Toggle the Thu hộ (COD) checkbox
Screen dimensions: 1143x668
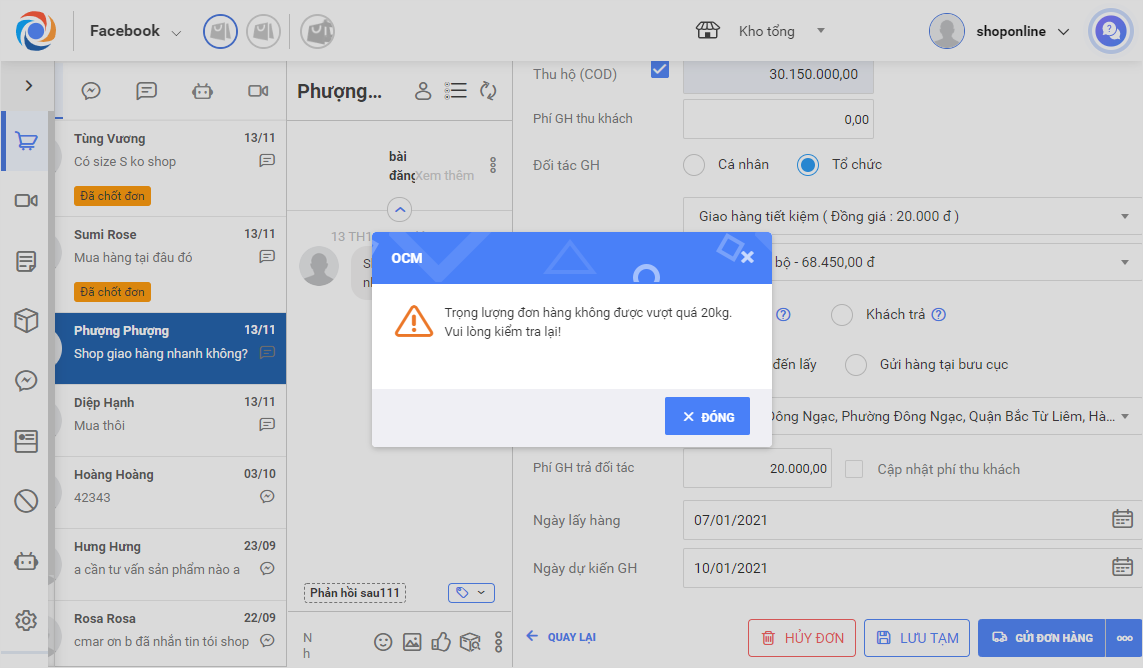coord(660,69)
